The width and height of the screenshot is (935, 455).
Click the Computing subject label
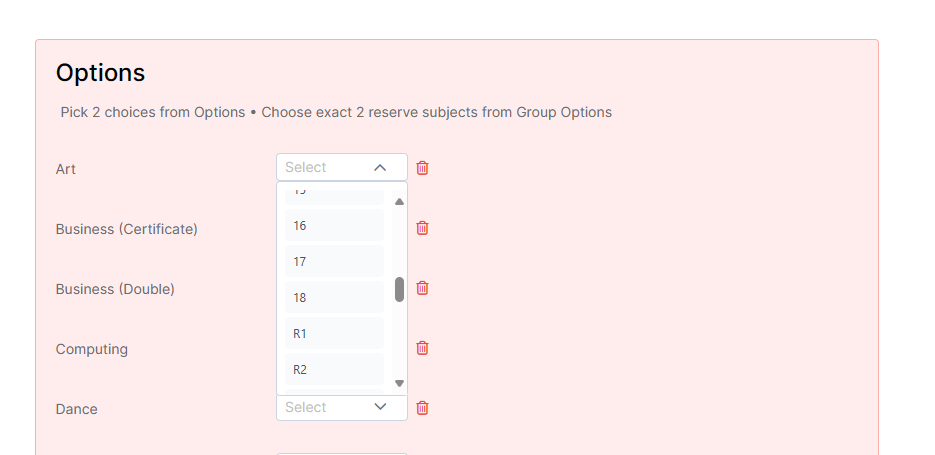tap(92, 349)
